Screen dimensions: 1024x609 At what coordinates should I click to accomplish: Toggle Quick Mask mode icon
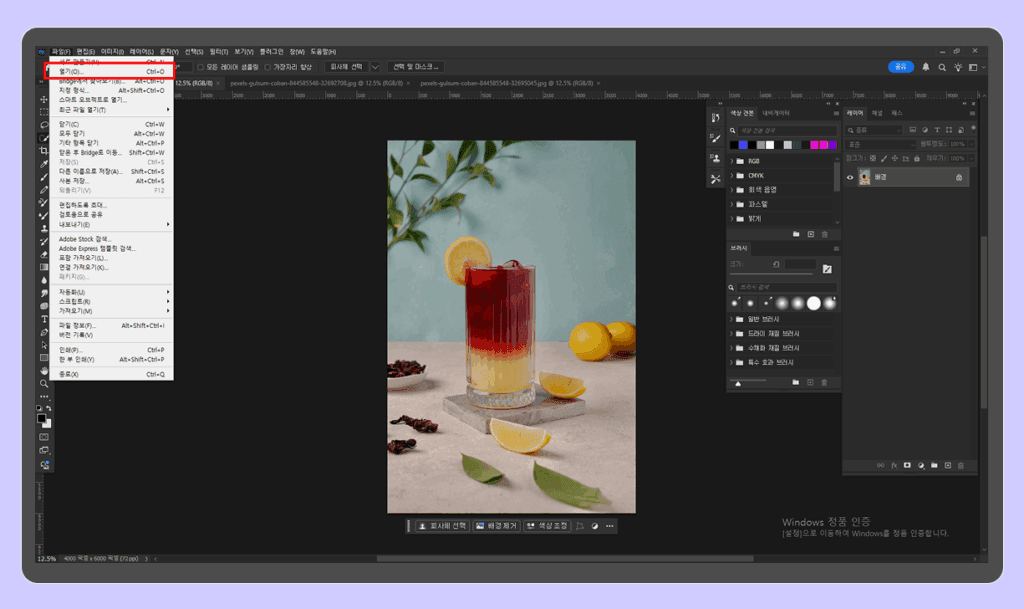(44, 437)
